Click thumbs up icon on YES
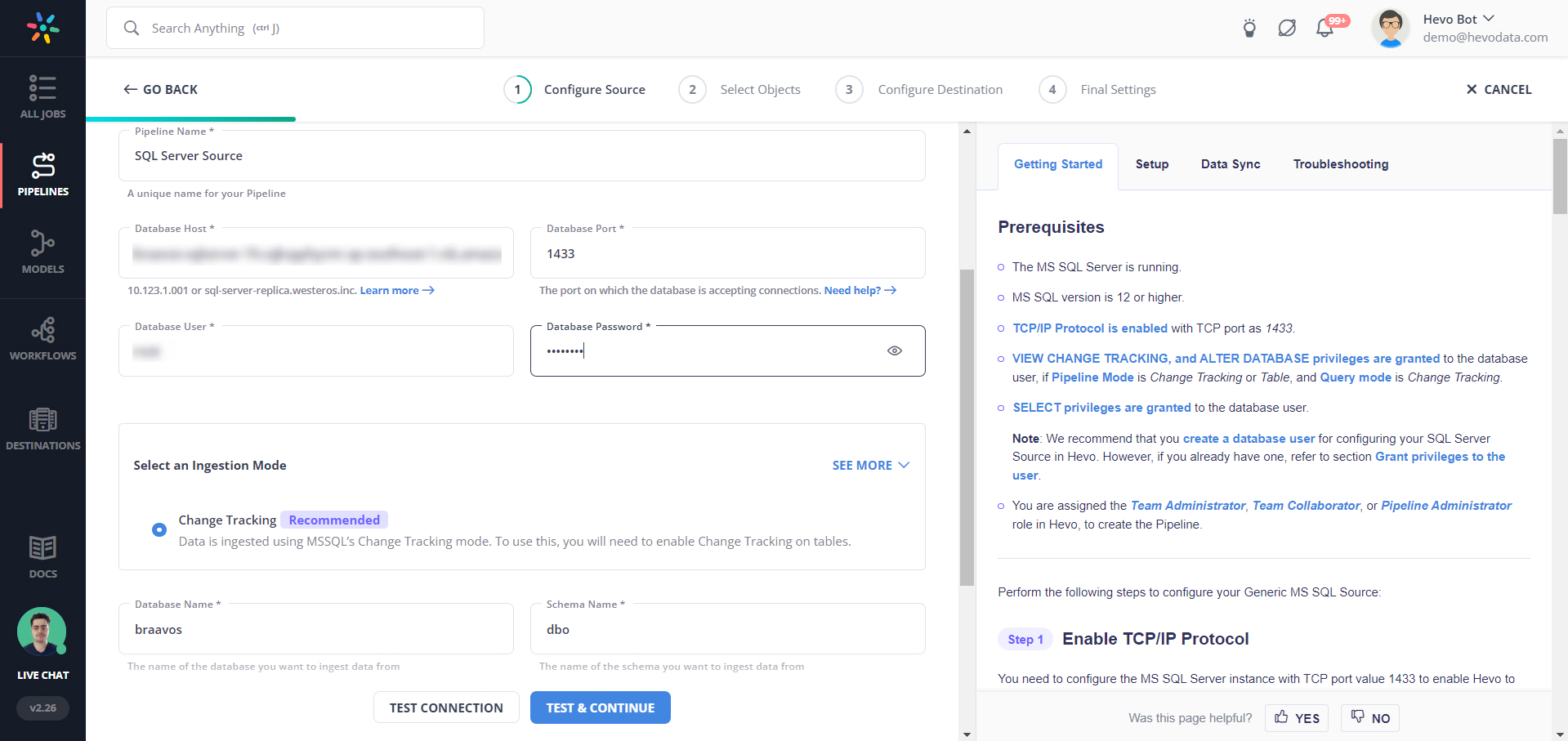The height and width of the screenshot is (741, 1568). 1281,716
